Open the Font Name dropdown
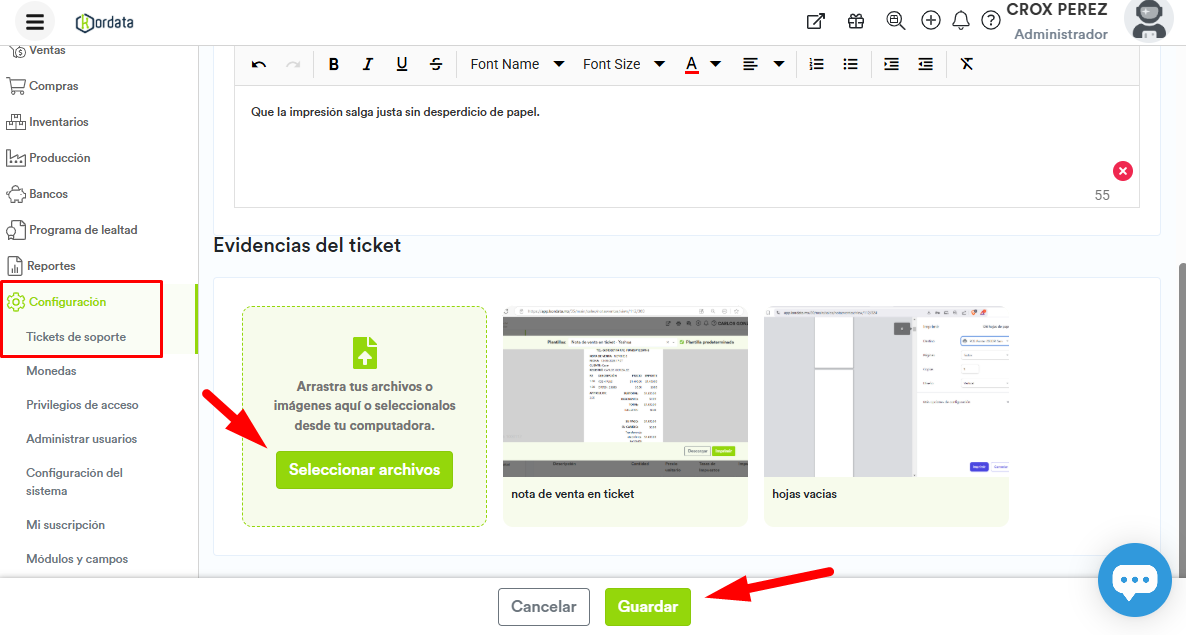Image resolution: width=1186 pixels, height=635 pixels. pos(517,64)
